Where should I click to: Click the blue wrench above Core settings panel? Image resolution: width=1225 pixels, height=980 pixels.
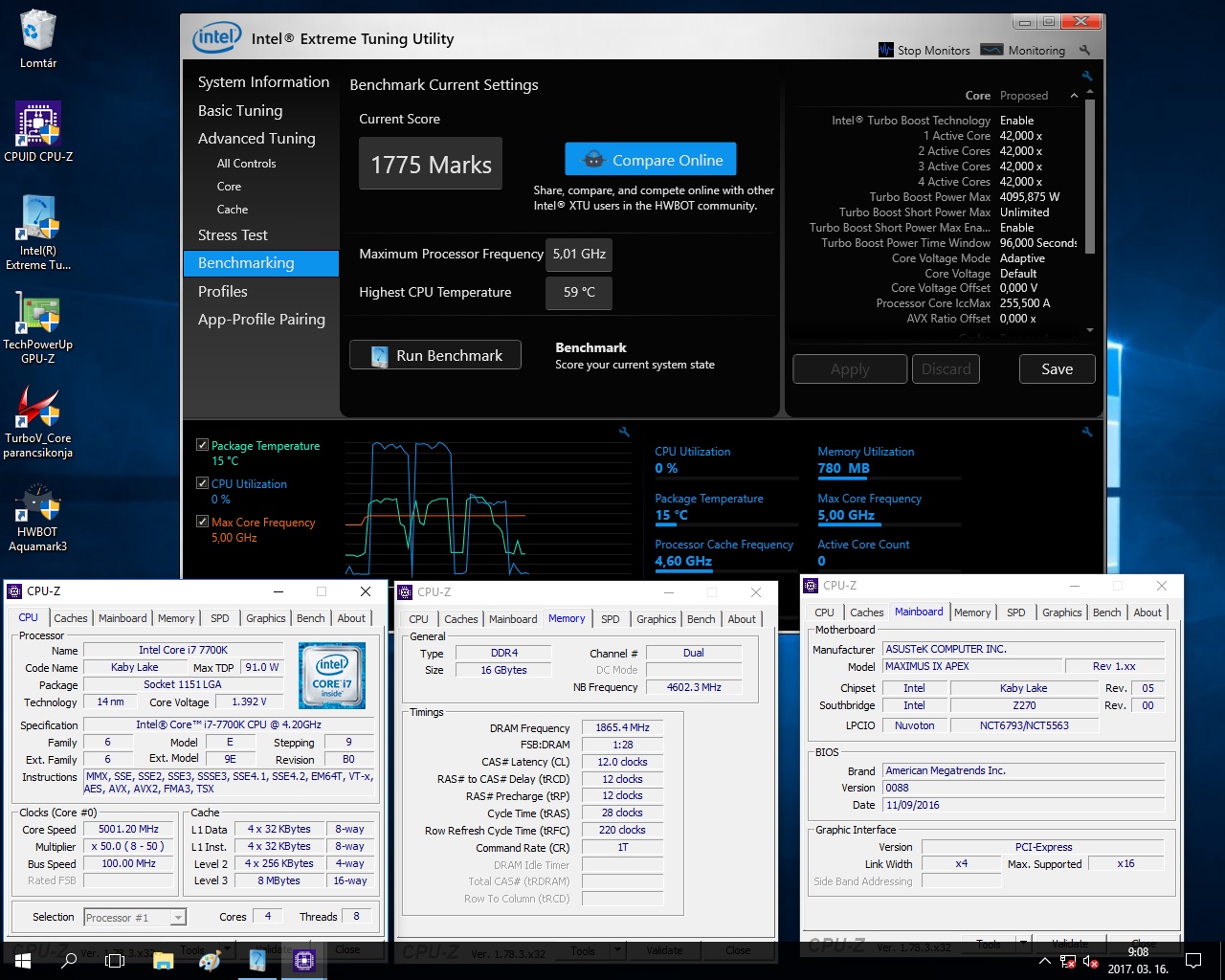coord(1087,76)
